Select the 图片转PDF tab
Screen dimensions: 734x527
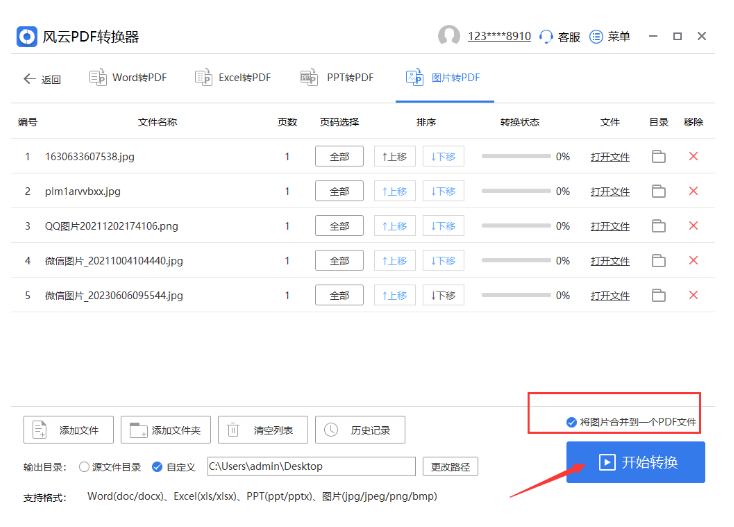point(443,77)
